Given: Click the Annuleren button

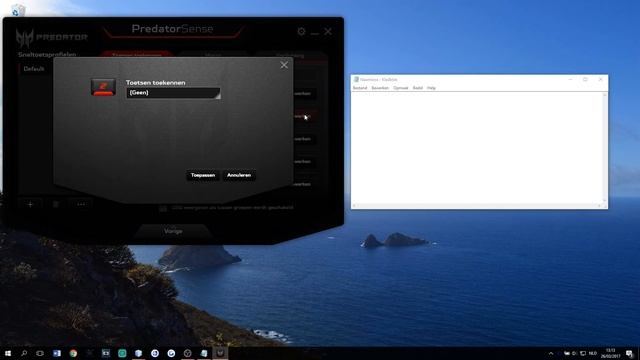Looking at the screenshot, I should 239,175.
